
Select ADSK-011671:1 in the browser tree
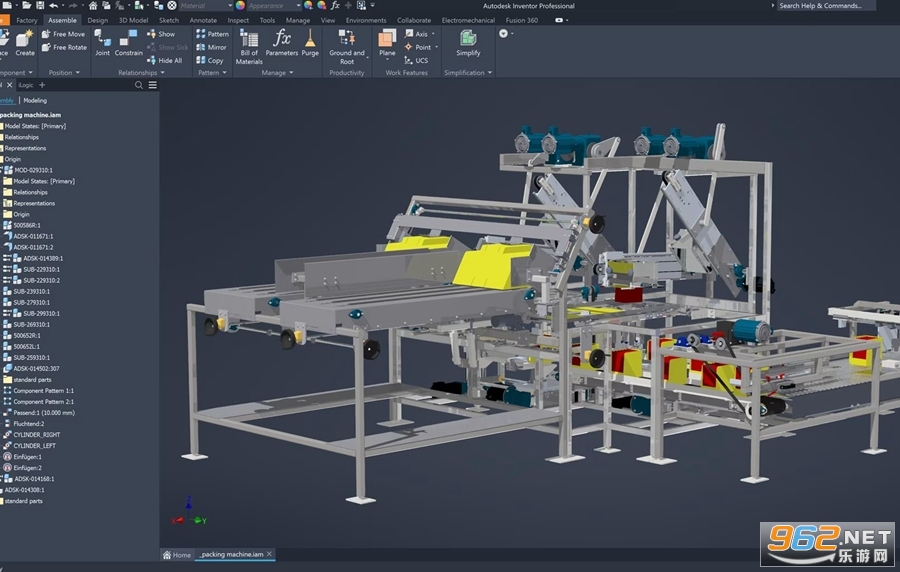point(33,236)
